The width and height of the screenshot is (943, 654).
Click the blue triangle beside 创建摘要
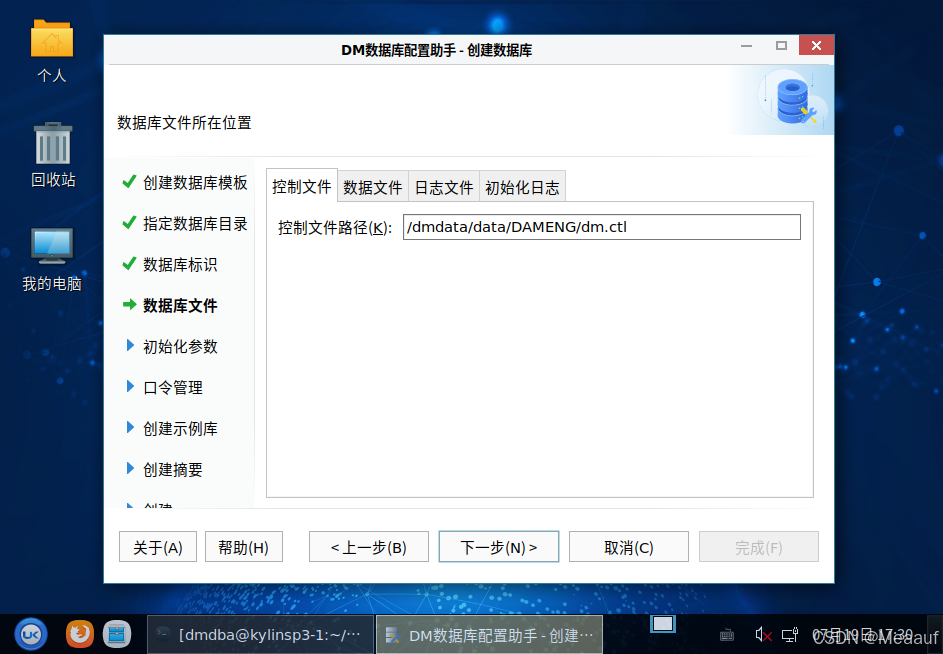[x=130, y=468]
